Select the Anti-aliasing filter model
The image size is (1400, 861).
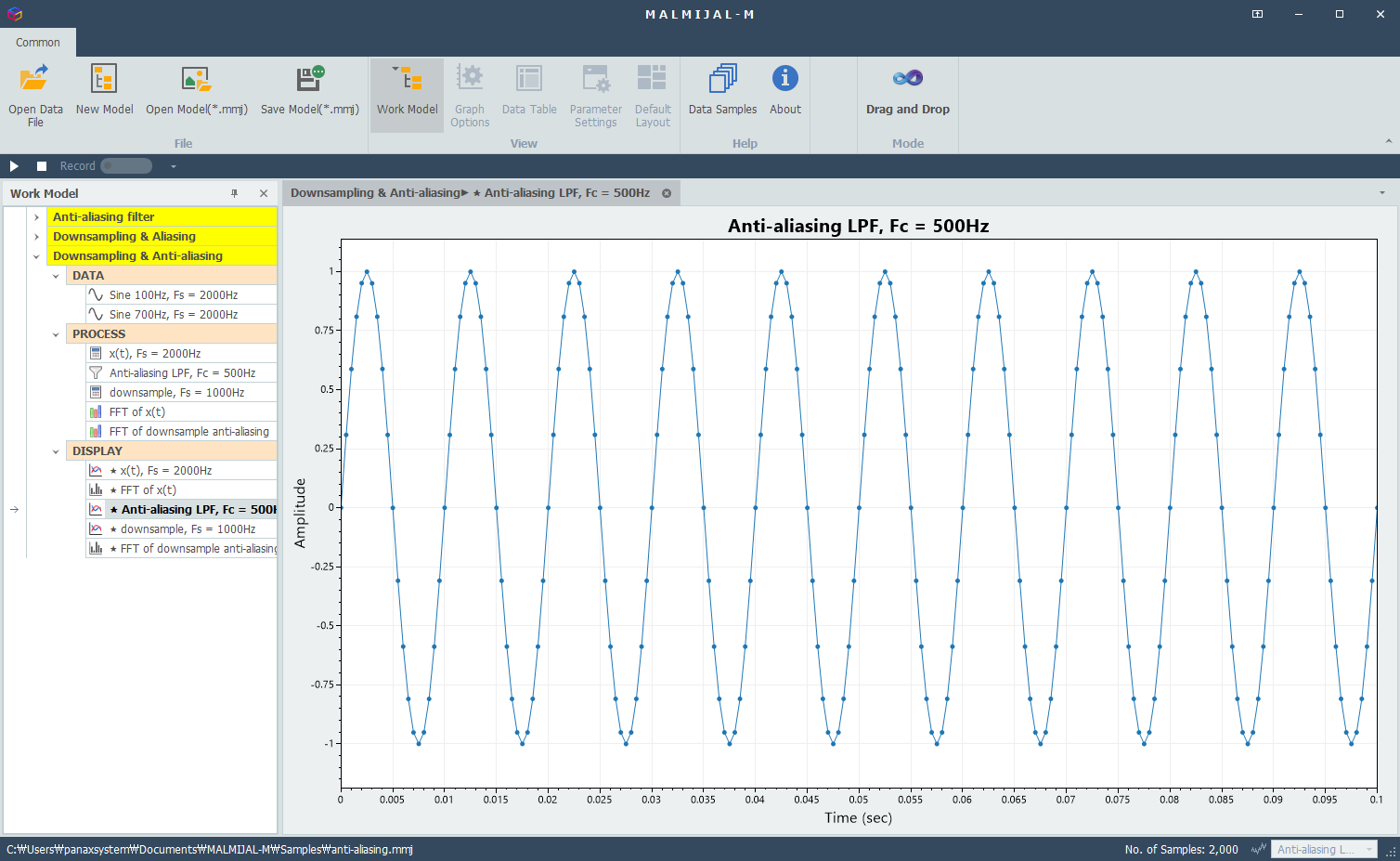(162, 217)
